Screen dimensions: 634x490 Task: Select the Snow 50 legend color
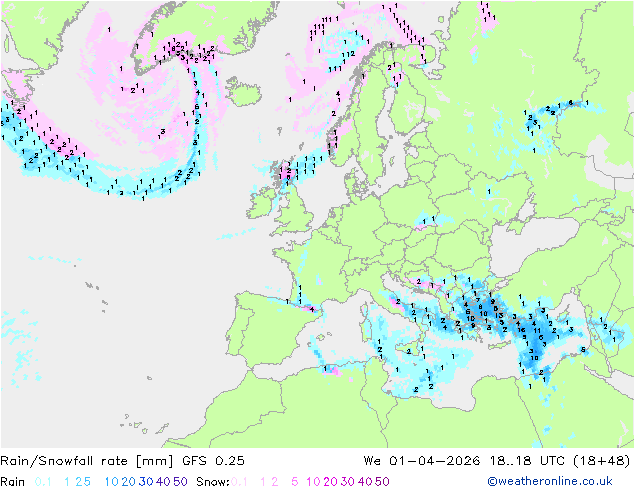383,482
